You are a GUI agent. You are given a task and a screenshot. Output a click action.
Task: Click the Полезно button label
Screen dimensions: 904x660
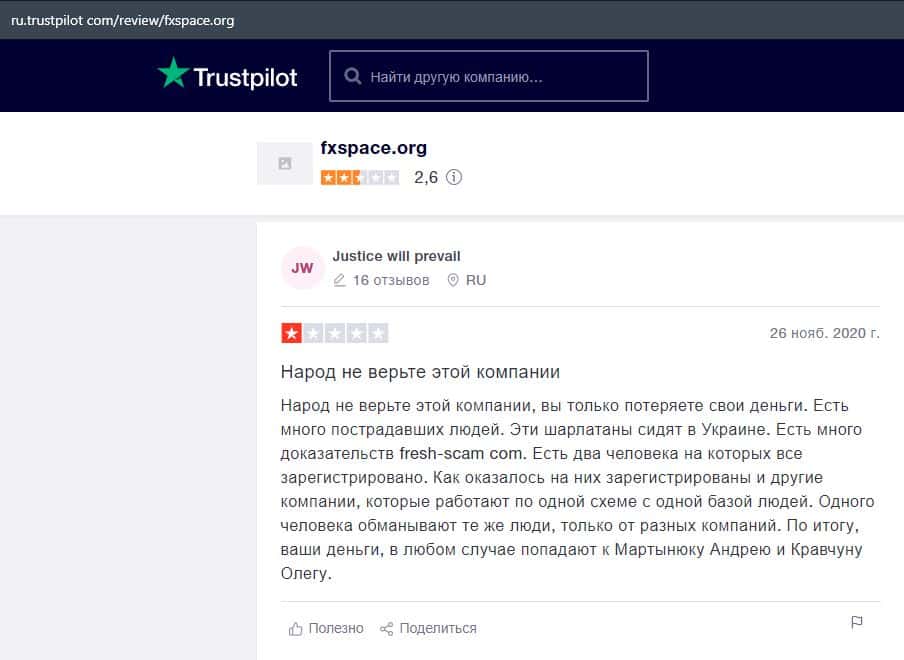[336, 628]
